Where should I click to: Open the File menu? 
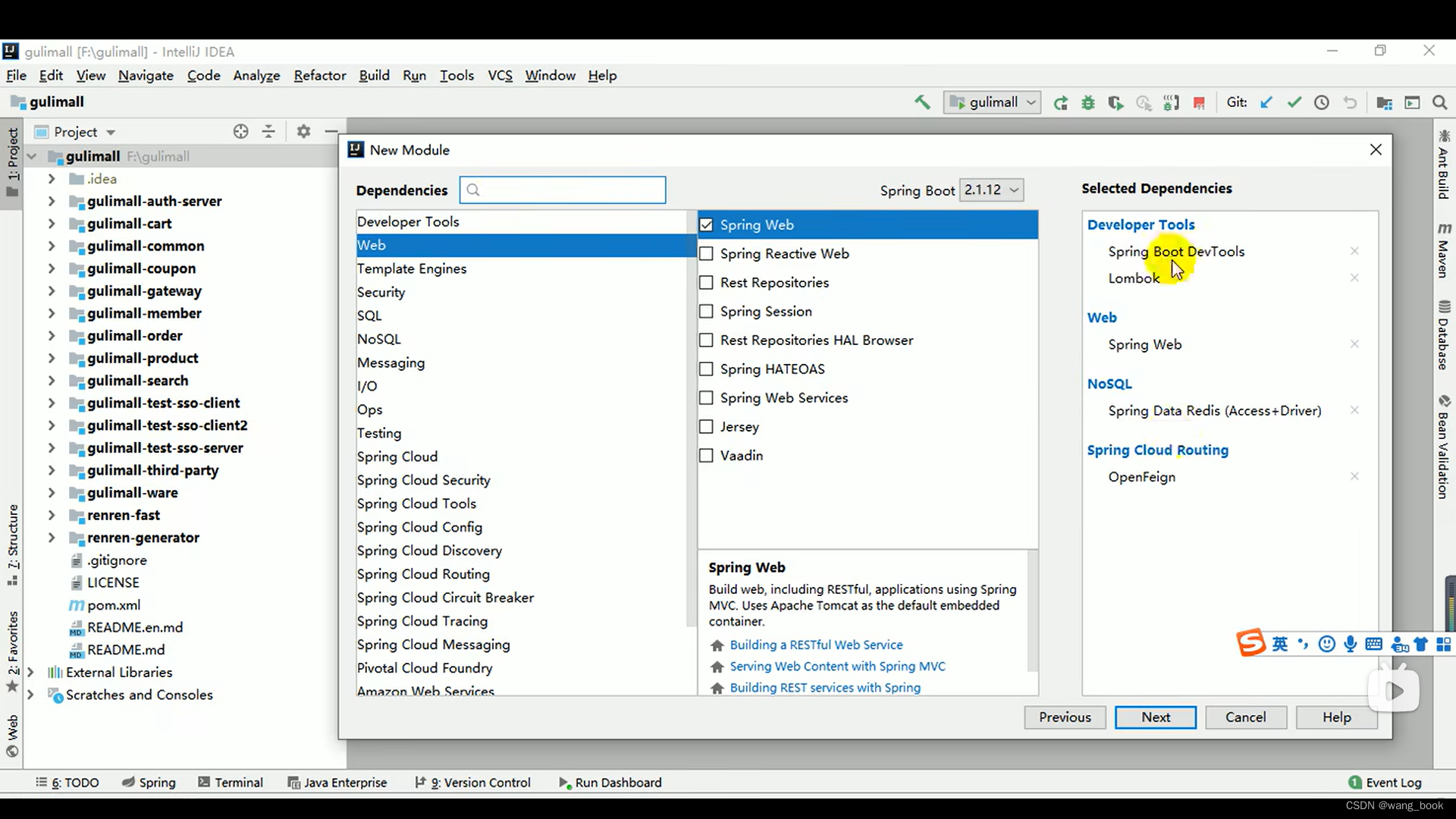click(x=16, y=75)
